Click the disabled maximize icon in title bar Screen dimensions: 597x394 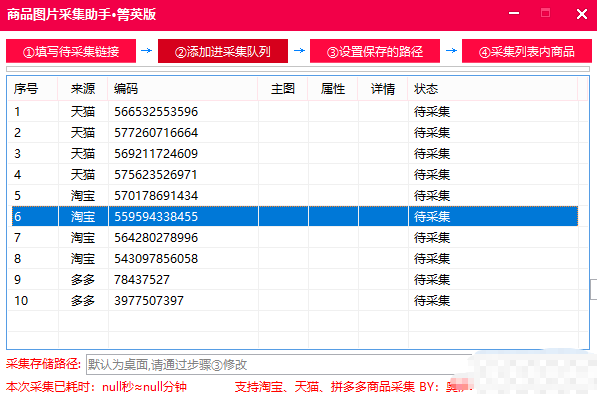(x=545, y=13)
